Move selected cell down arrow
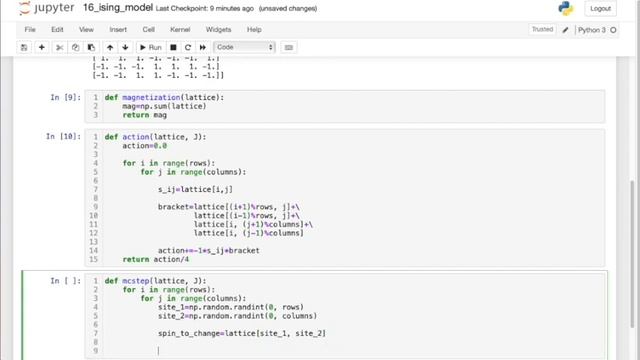The image size is (640, 360). 125,47
